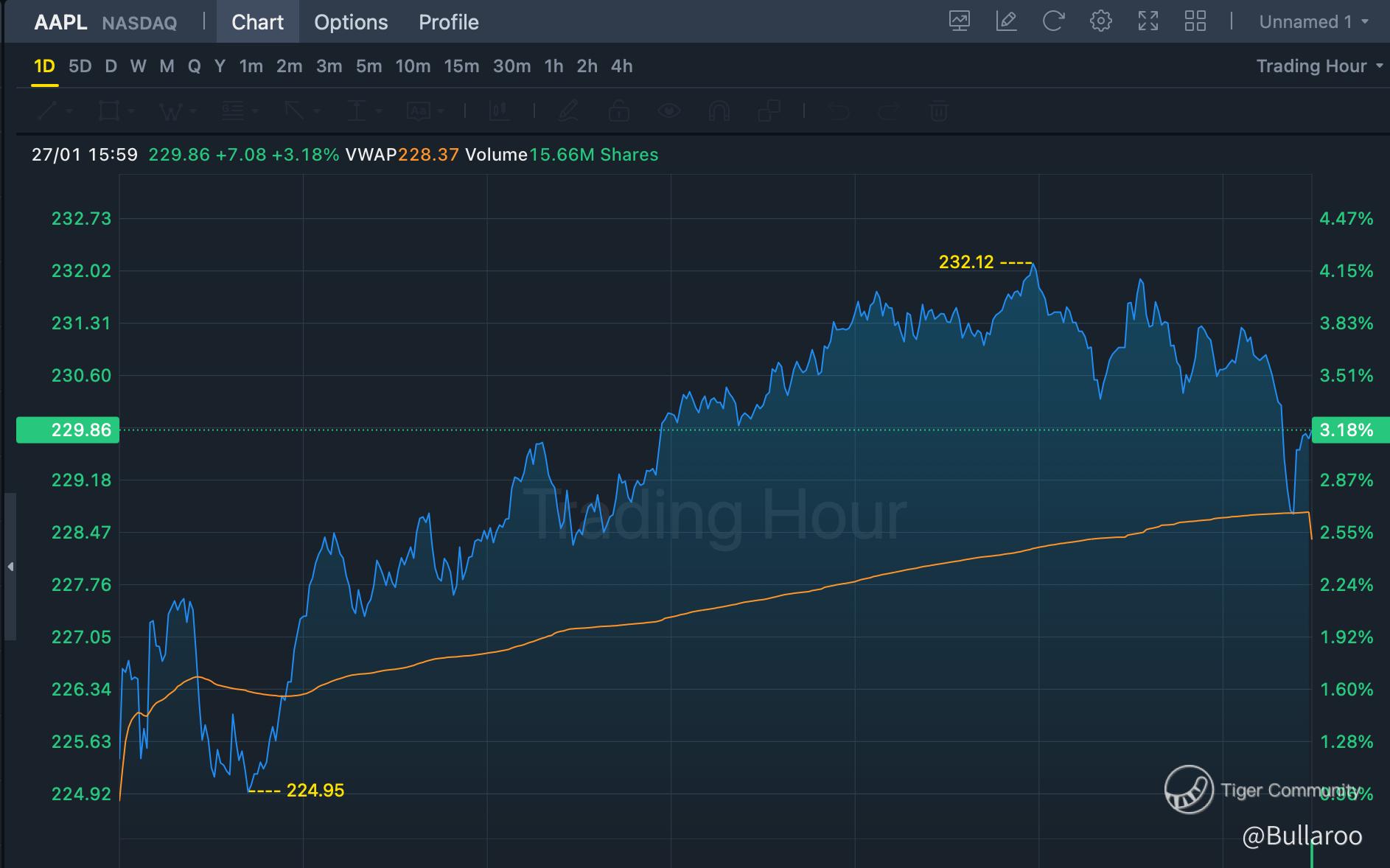Expand chart to fullscreen
This screenshot has width=1390, height=868.
click(1148, 21)
